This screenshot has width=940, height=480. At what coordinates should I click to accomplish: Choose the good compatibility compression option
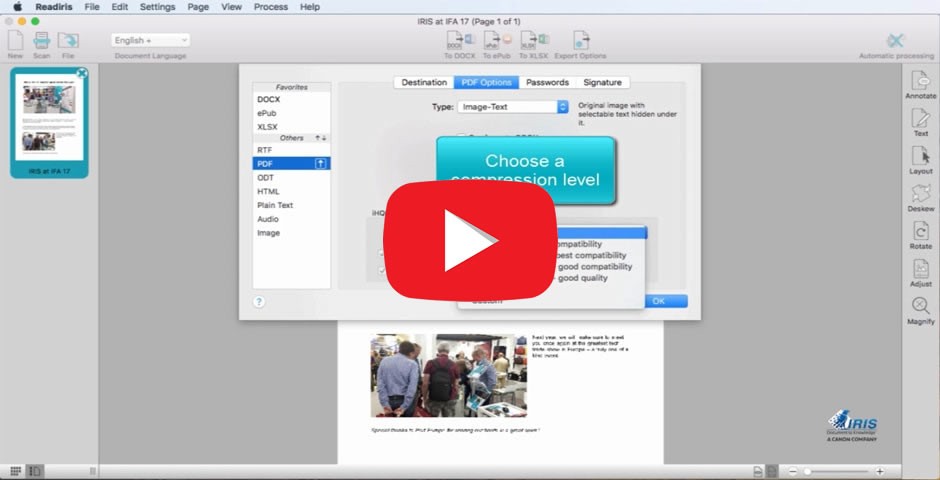click(595, 267)
